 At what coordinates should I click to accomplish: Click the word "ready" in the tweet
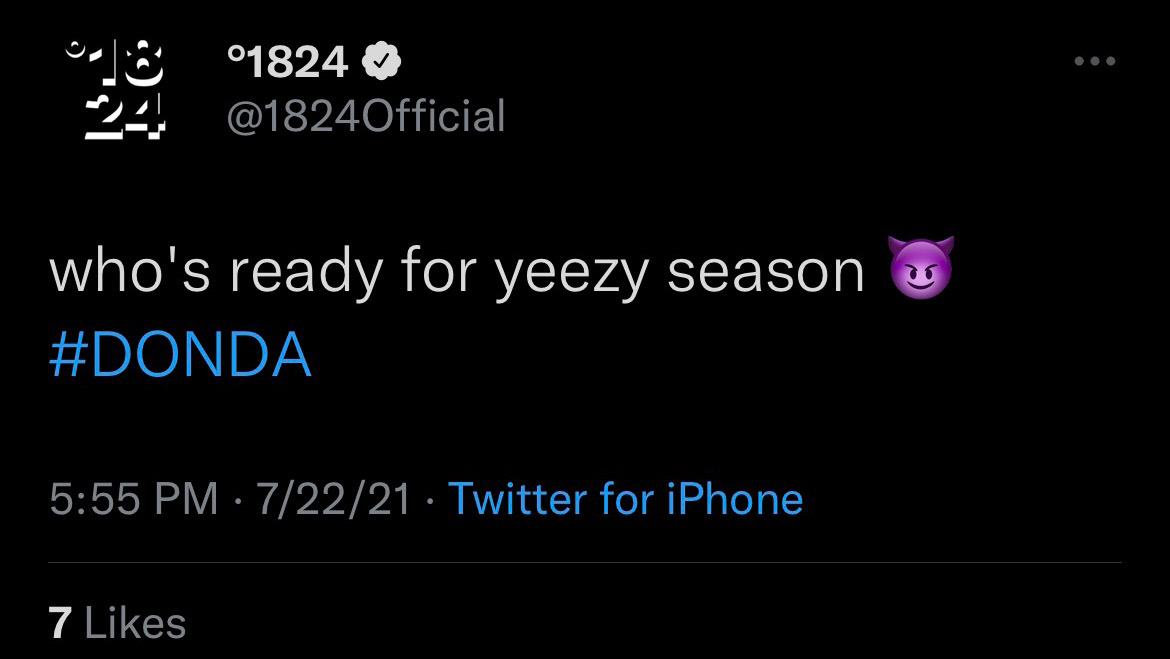(304, 270)
